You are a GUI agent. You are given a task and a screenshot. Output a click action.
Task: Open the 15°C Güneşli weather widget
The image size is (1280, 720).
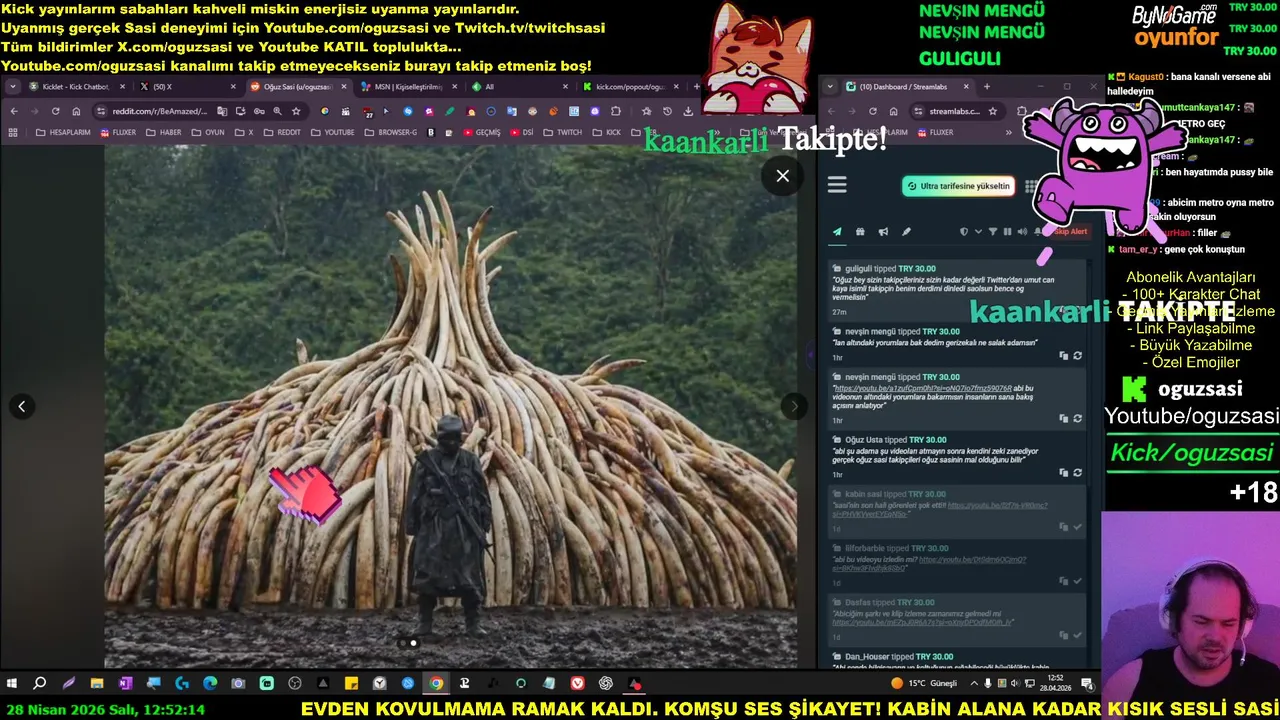tap(924, 684)
